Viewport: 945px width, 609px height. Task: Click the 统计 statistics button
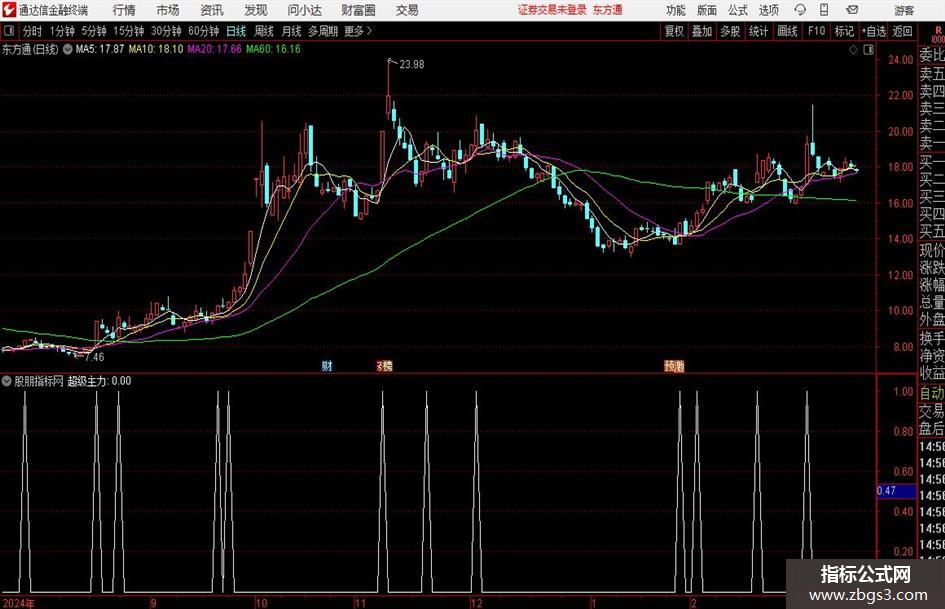point(758,31)
